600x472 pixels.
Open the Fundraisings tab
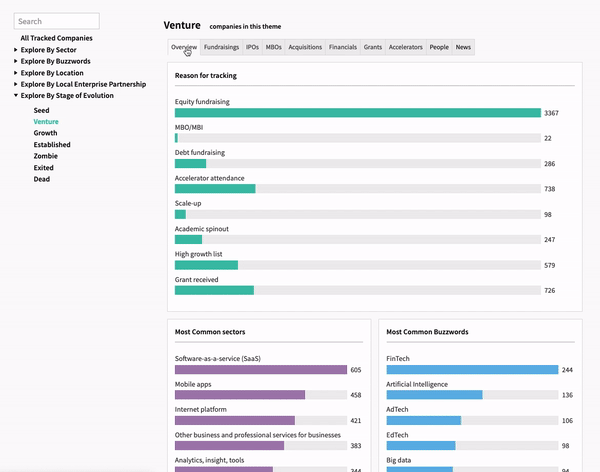(x=221, y=47)
